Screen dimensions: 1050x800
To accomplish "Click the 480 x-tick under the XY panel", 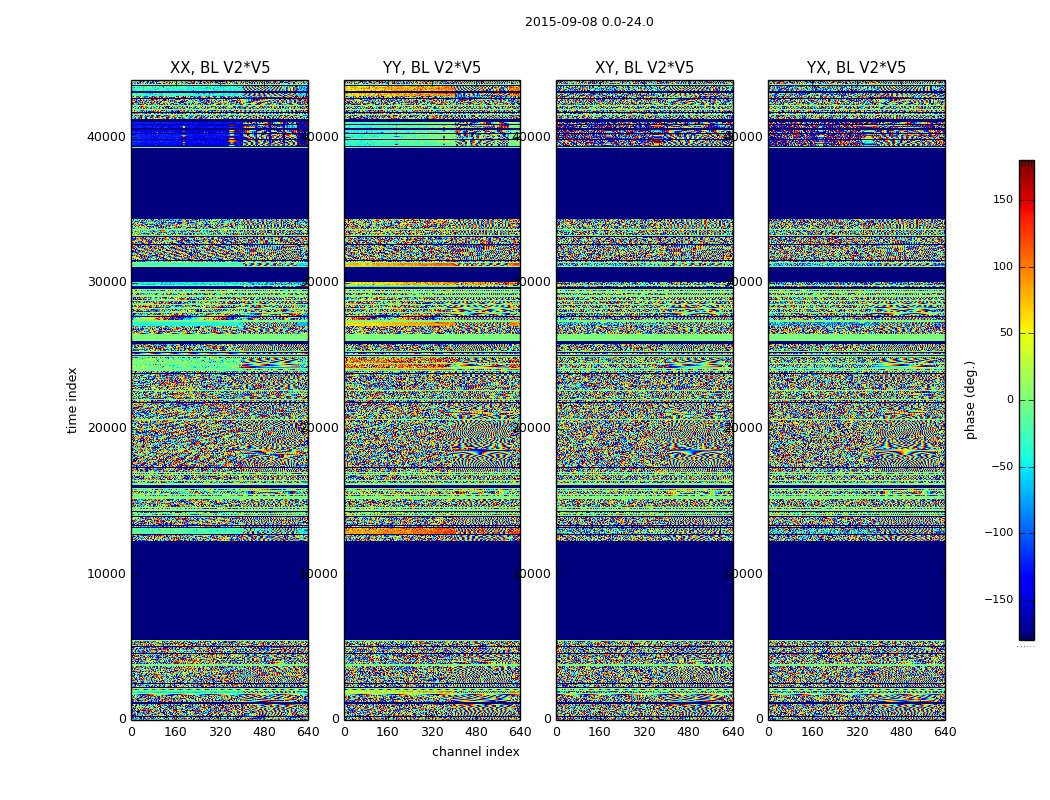I will [688, 732].
